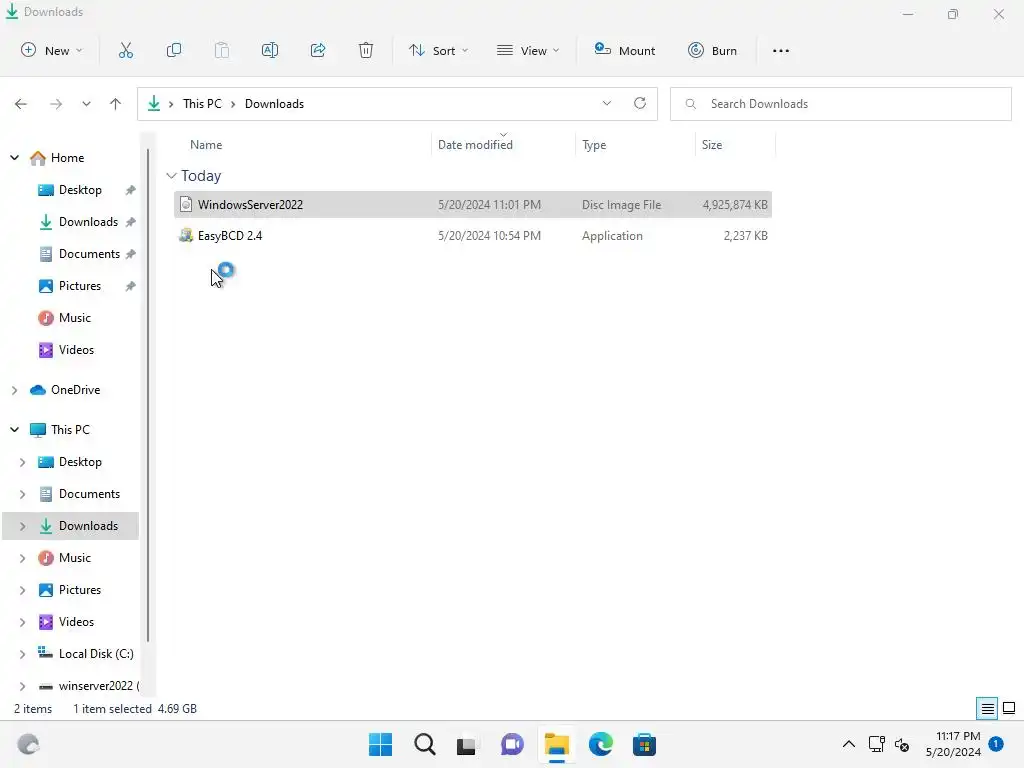Switch to large thumbnails view layout
This screenshot has height=768, width=1024.
pos(1009,709)
